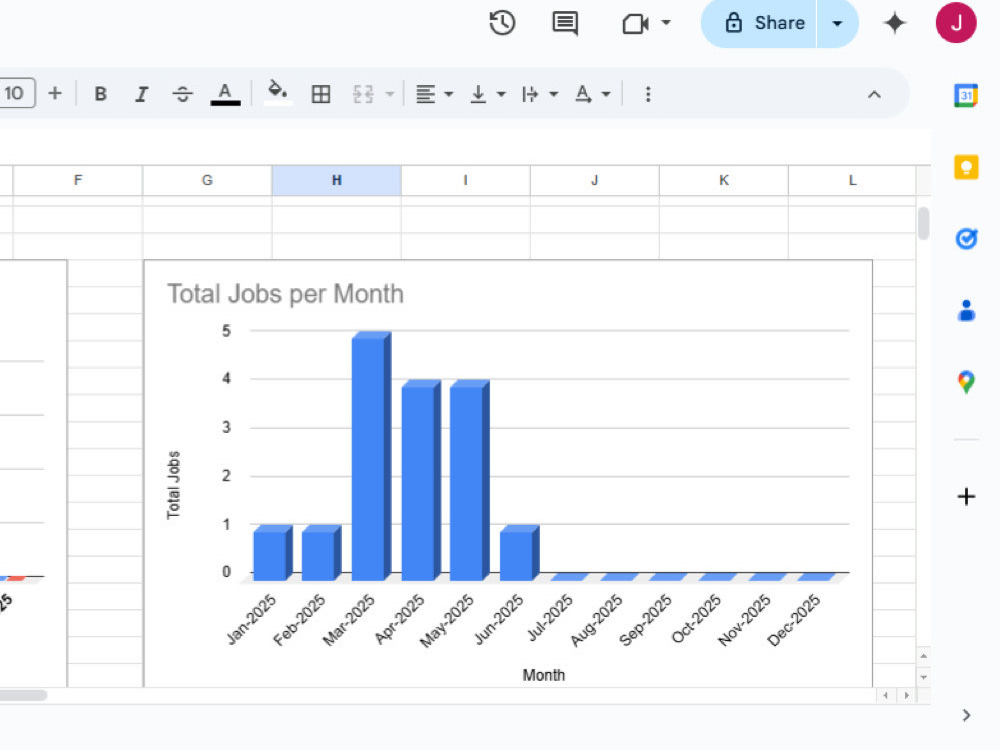Image resolution: width=1000 pixels, height=750 pixels.
Task: Open the text rotation icon
Action: click(582, 94)
